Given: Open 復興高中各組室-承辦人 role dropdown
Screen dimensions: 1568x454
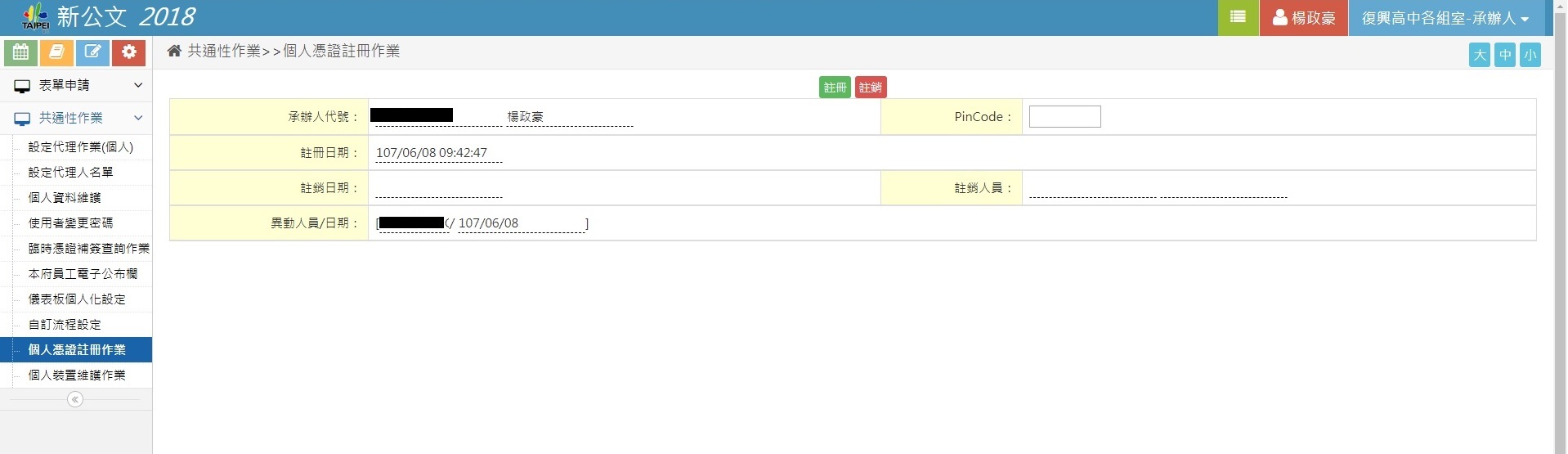Looking at the screenshot, I should (1445, 17).
